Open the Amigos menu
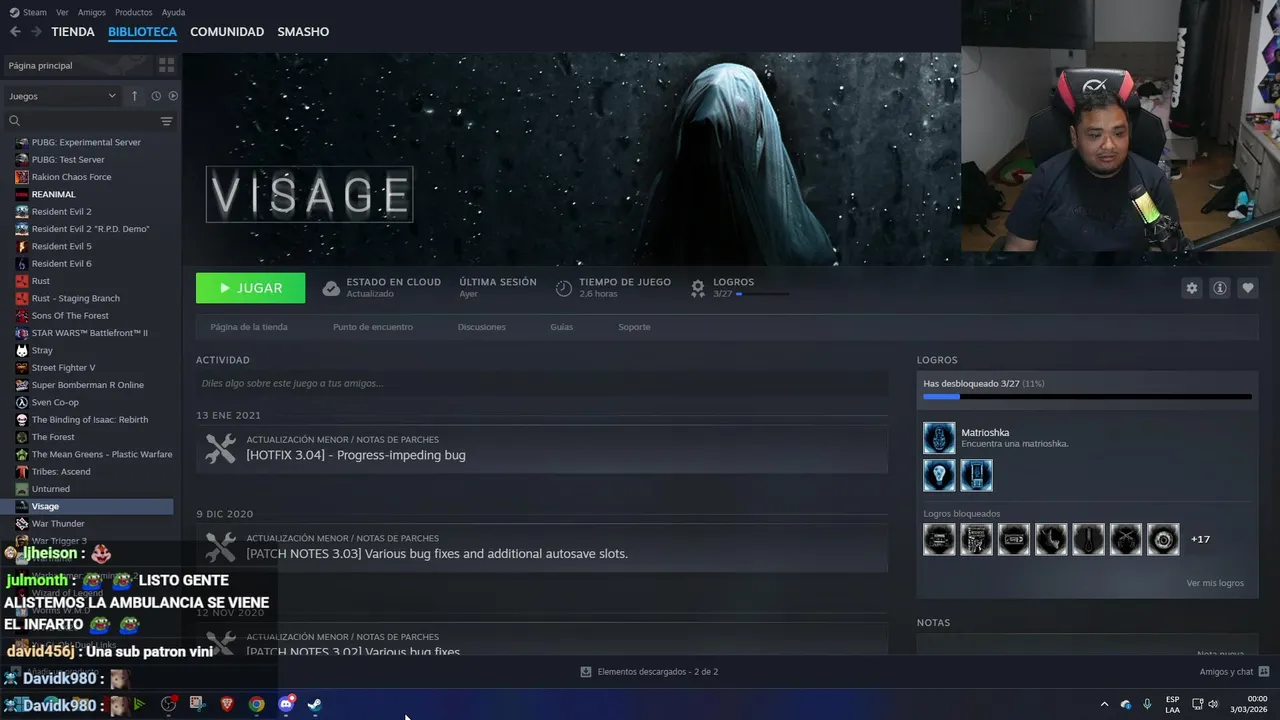The width and height of the screenshot is (1280, 720). click(x=92, y=12)
